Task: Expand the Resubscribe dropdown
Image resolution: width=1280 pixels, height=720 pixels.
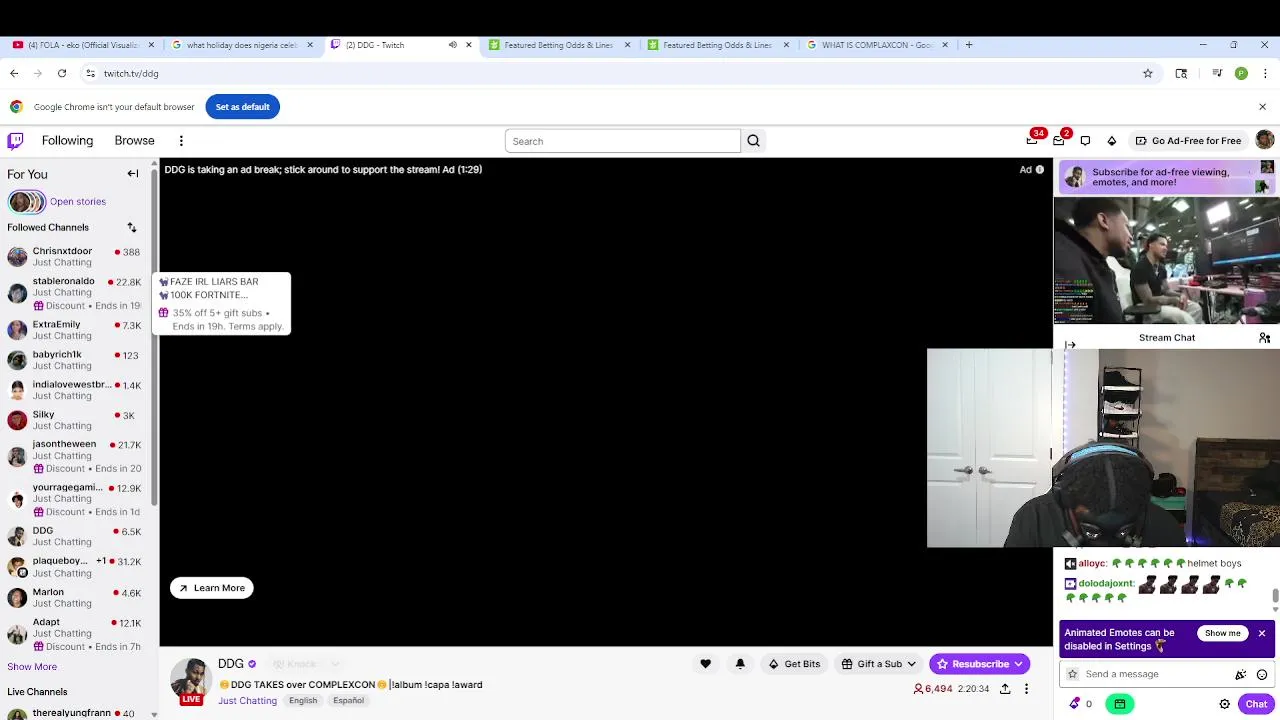Action: [x=1017, y=664]
